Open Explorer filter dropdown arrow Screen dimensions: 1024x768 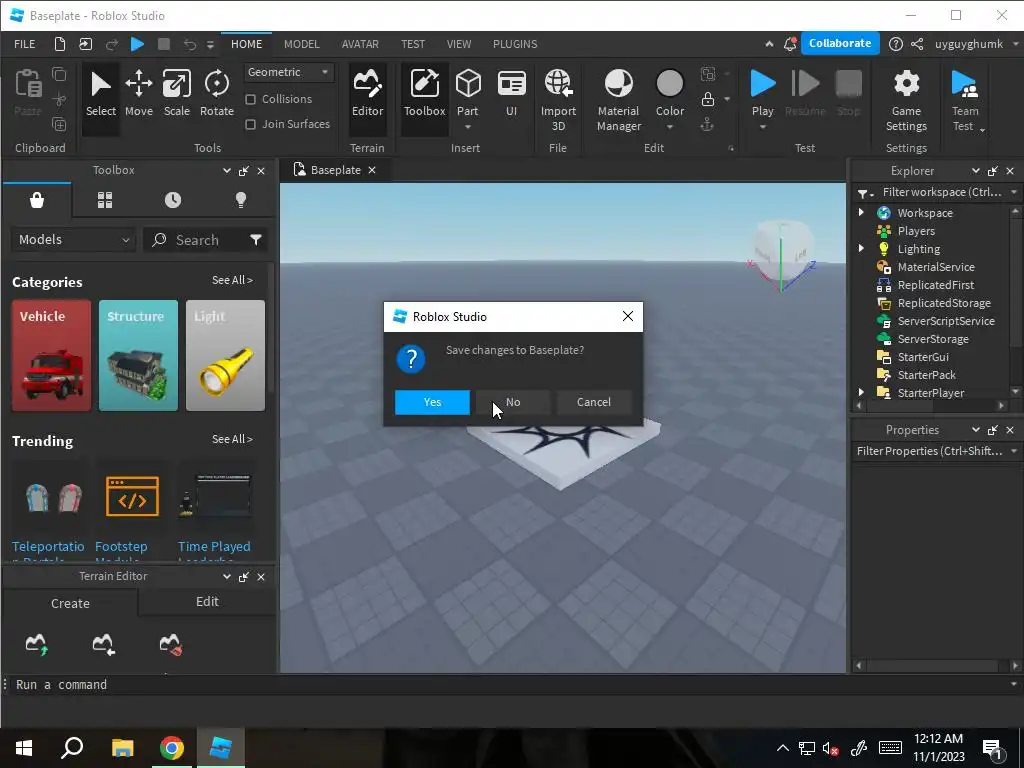[1014, 192]
